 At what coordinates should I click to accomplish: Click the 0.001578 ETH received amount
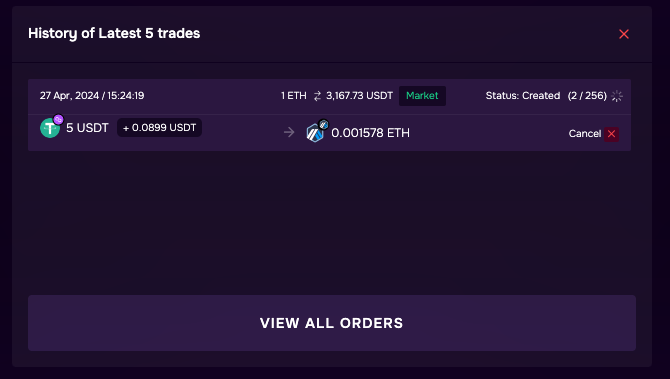[370, 133]
